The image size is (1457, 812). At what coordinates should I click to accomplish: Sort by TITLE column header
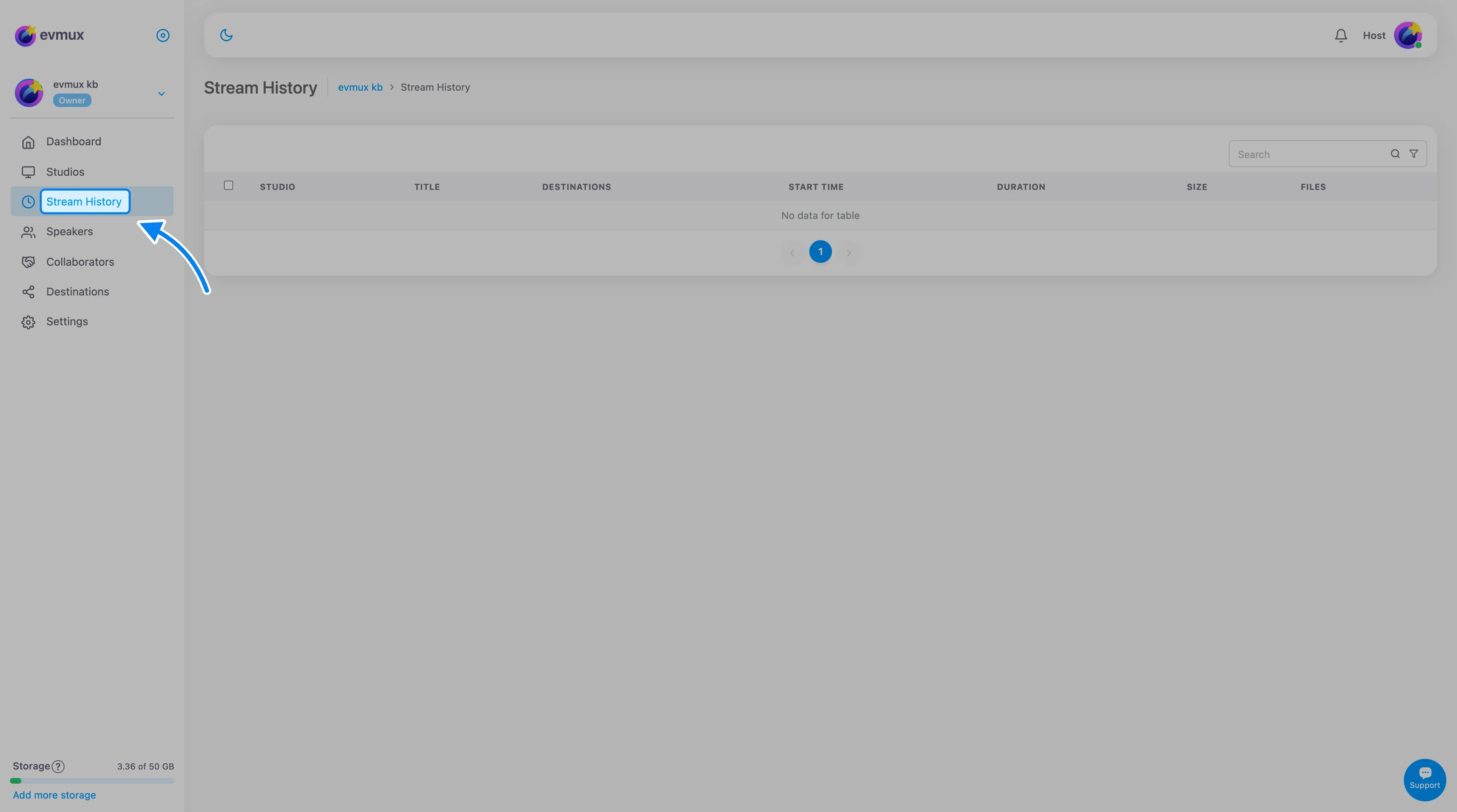427,187
